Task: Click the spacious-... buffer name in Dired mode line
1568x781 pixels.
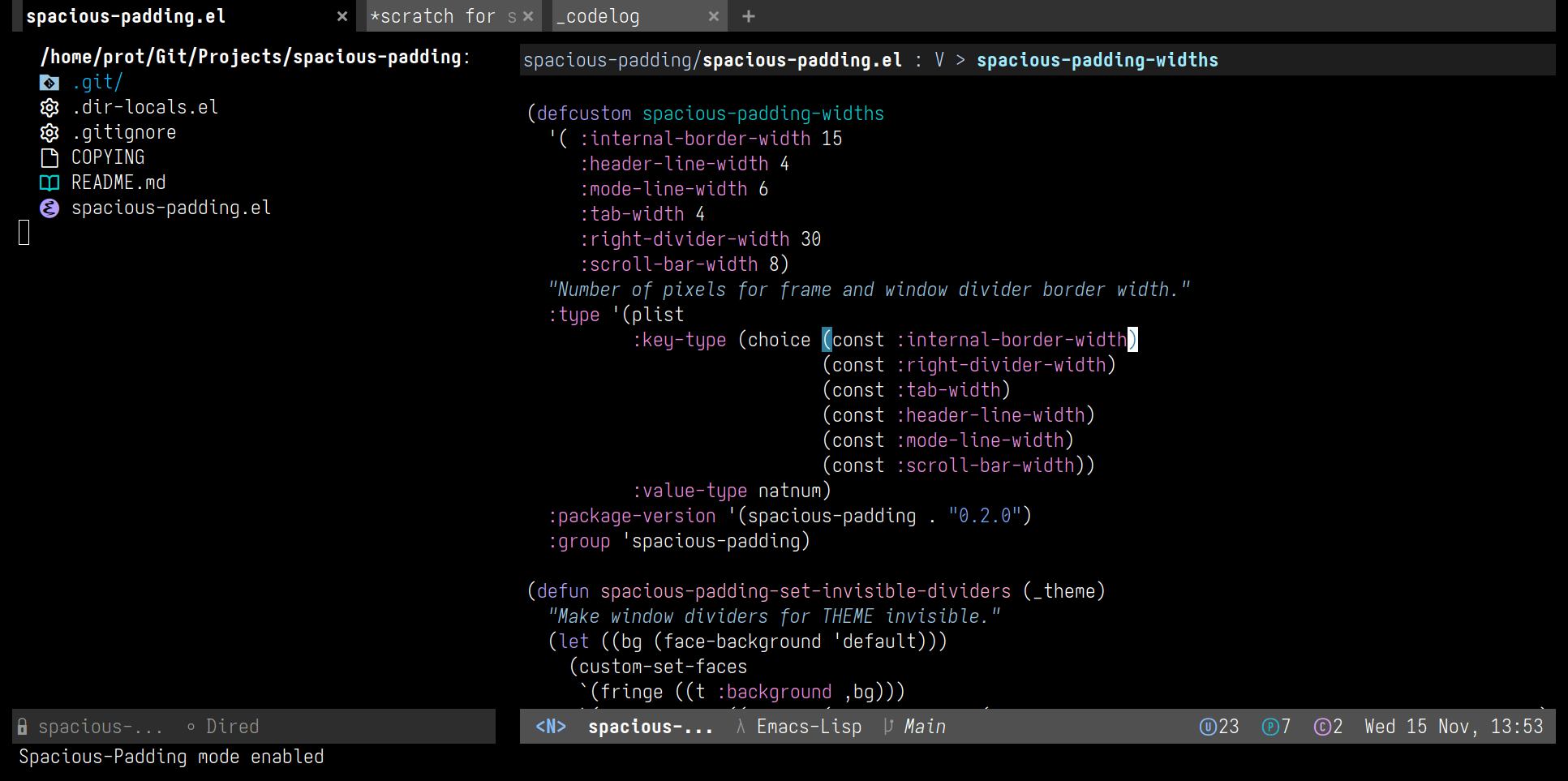Action: (101, 727)
